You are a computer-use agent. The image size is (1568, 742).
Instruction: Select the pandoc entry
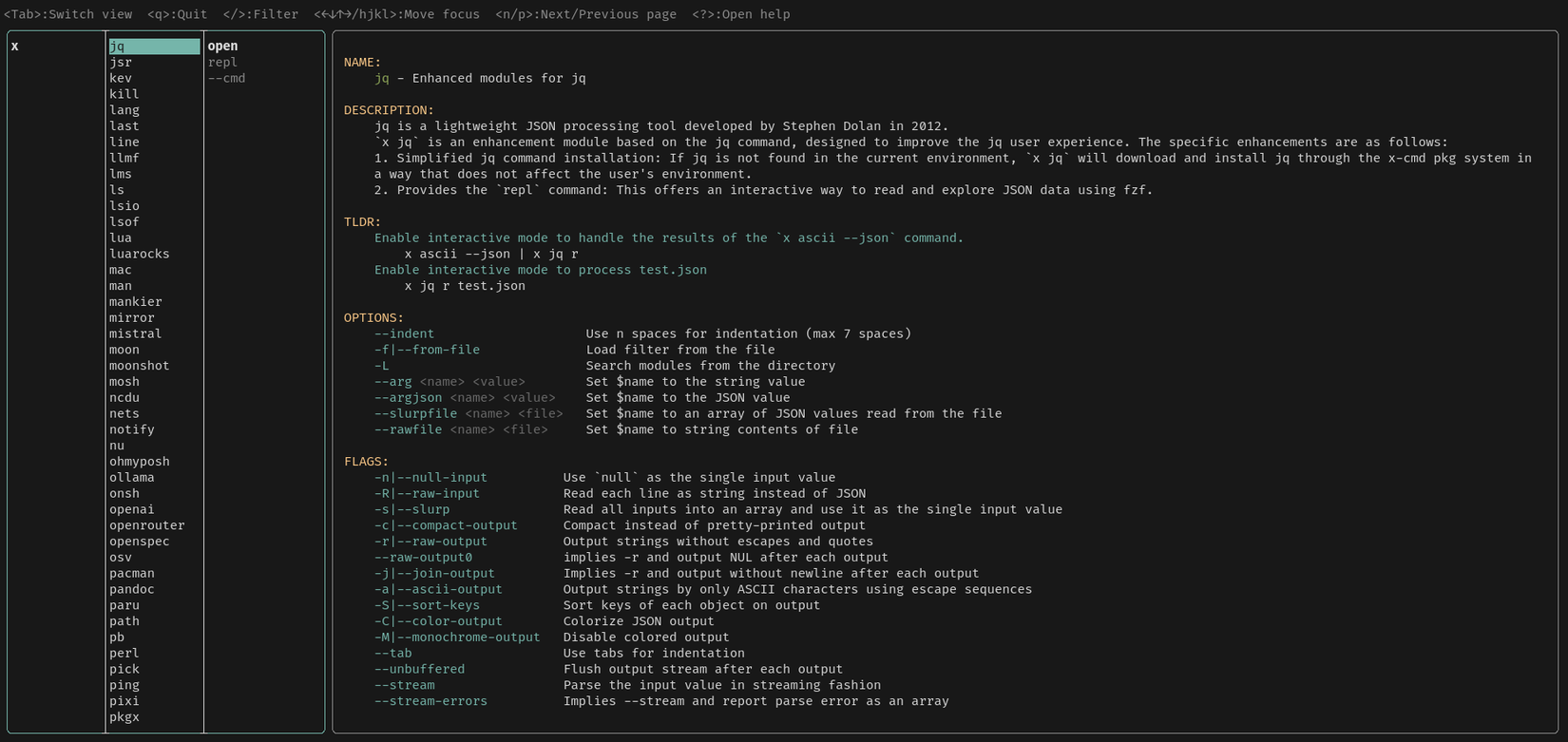pos(131,590)
